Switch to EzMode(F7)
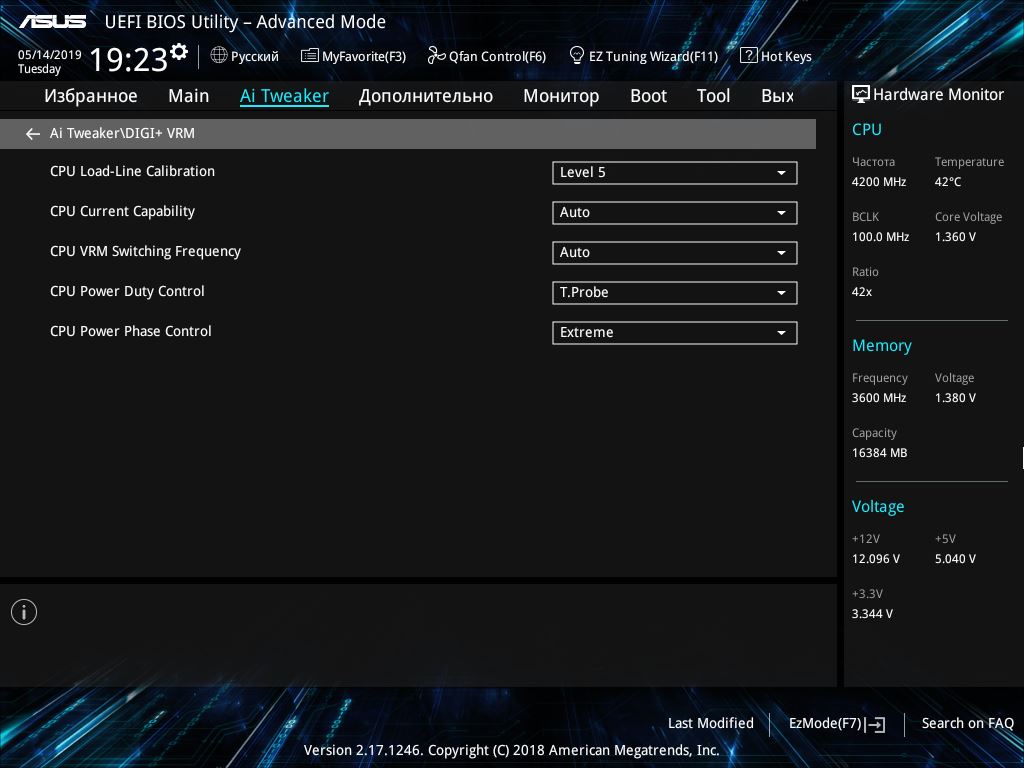 click(825, 724)
